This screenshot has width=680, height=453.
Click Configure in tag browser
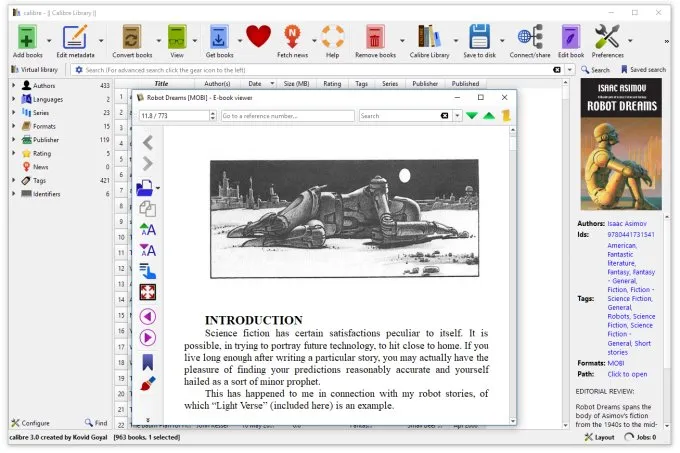30,423
